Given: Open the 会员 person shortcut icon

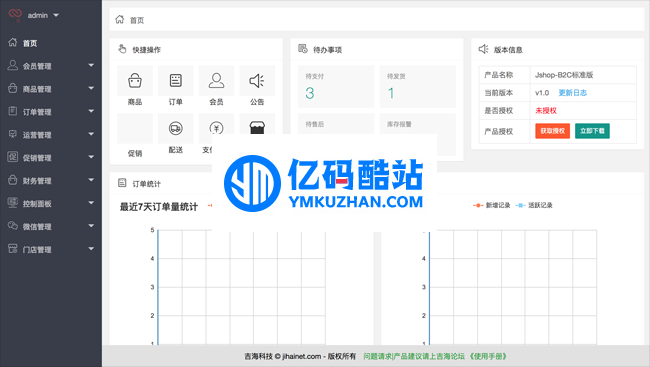Looking at the screenshot, I should point(216,80).
